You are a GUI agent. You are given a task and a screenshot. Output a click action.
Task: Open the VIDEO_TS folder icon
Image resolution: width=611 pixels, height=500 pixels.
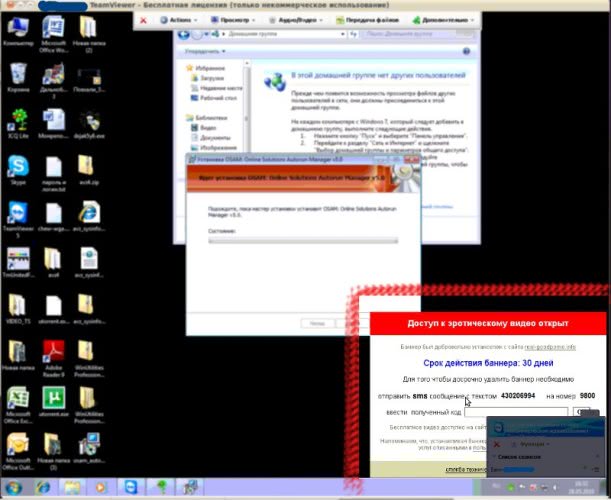(x=18, y=309)
